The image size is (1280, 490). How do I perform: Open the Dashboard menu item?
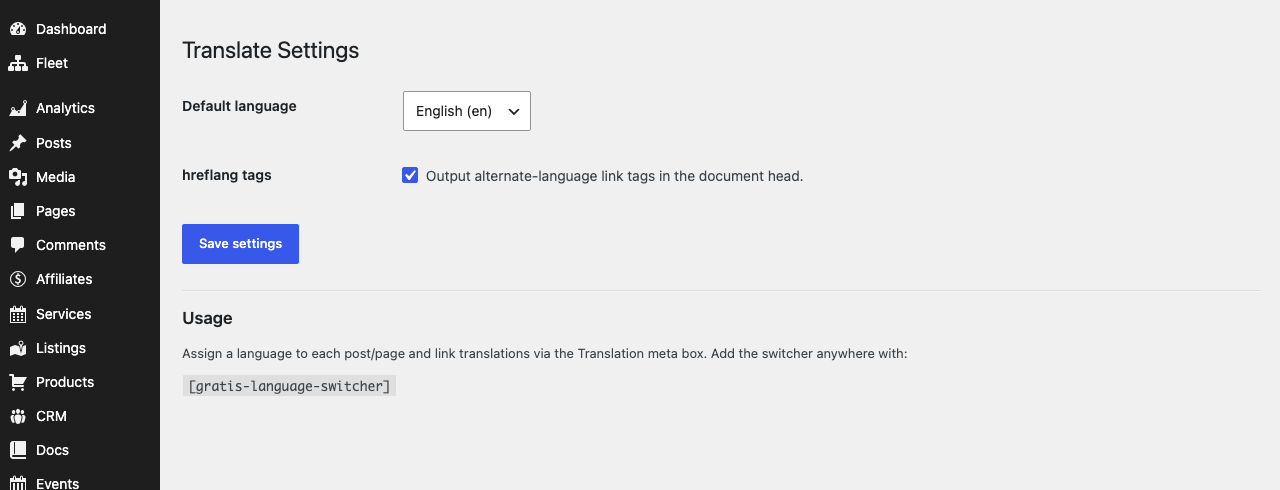click(x=80, y=29)
